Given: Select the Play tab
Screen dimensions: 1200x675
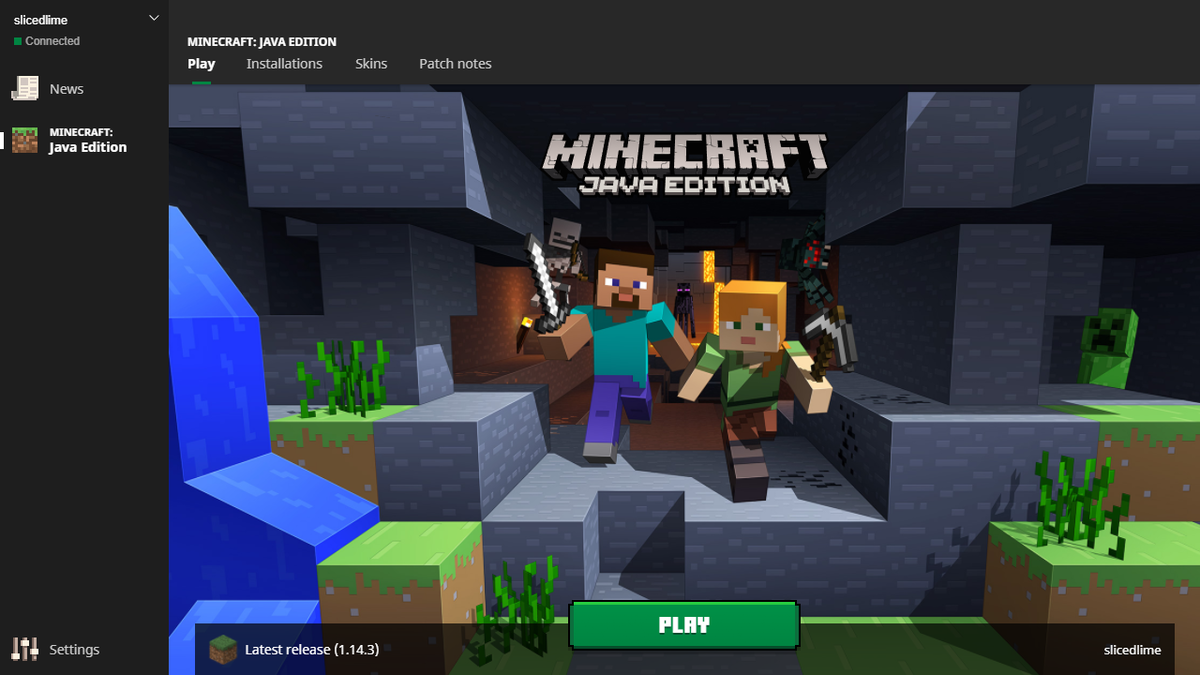Looking at the screenshot, I should 201,63.
